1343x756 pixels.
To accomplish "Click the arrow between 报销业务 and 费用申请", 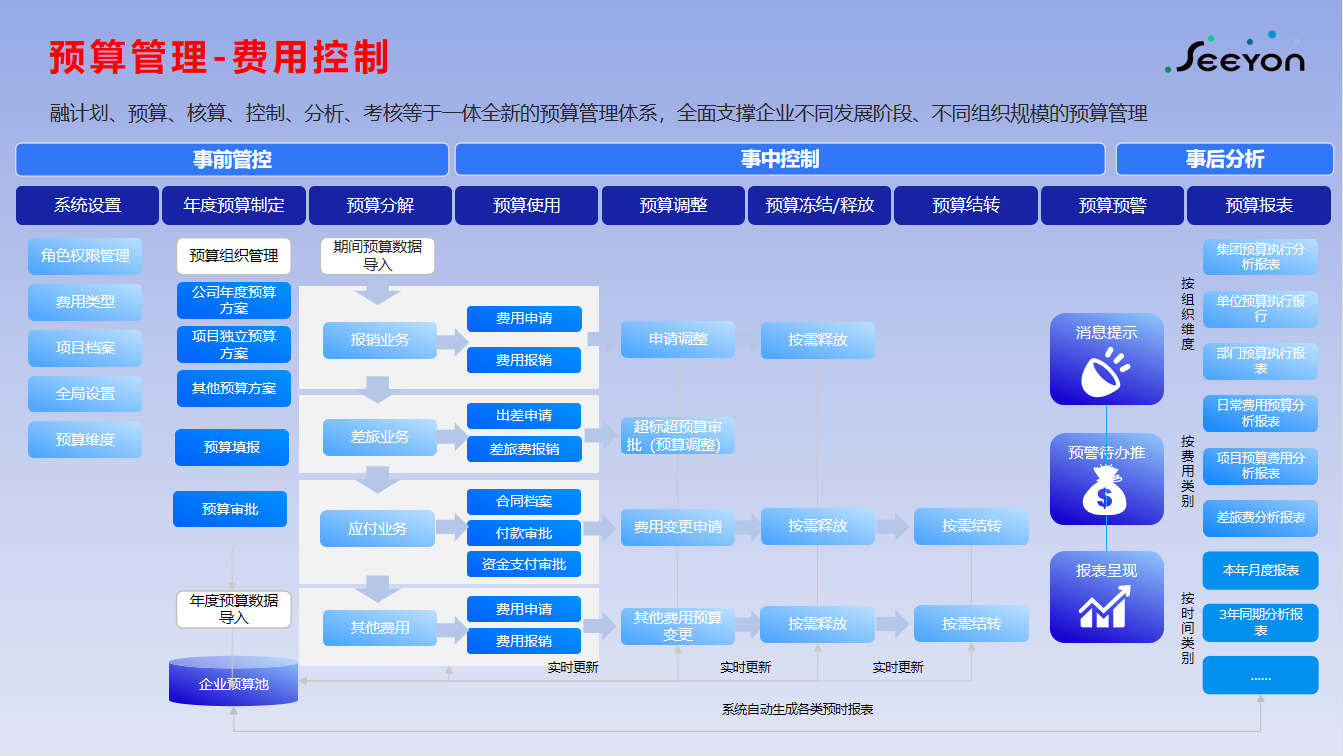I will click(x=452, y=341).
